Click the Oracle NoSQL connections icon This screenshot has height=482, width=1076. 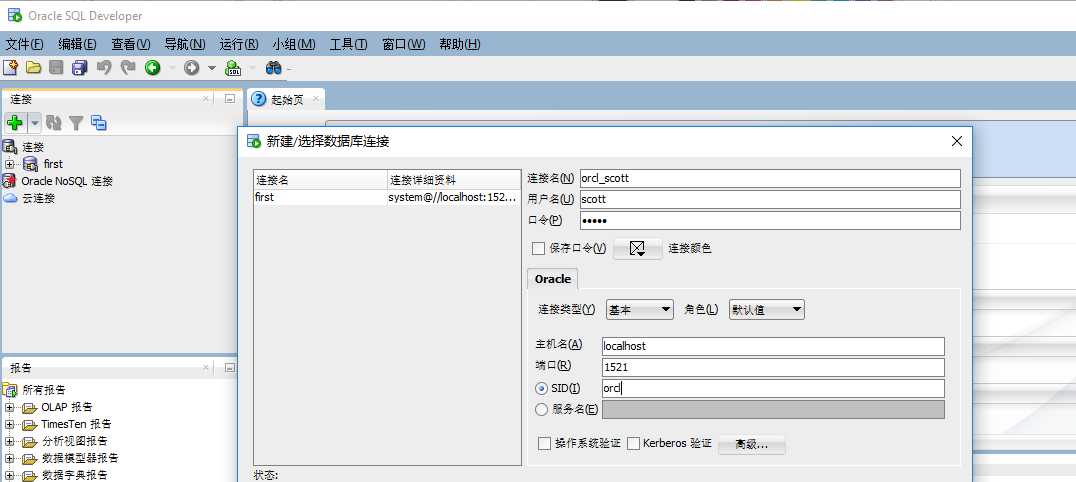[x=9, y=181]
